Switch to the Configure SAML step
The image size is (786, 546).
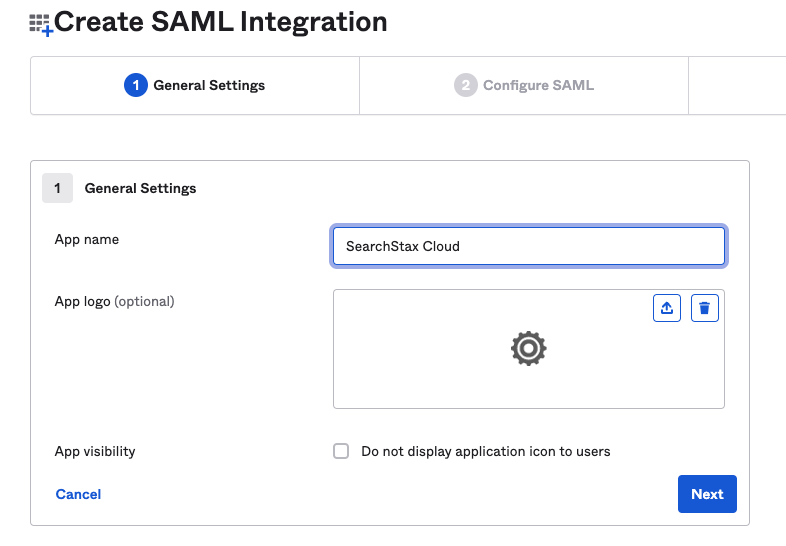pos(524,85)
